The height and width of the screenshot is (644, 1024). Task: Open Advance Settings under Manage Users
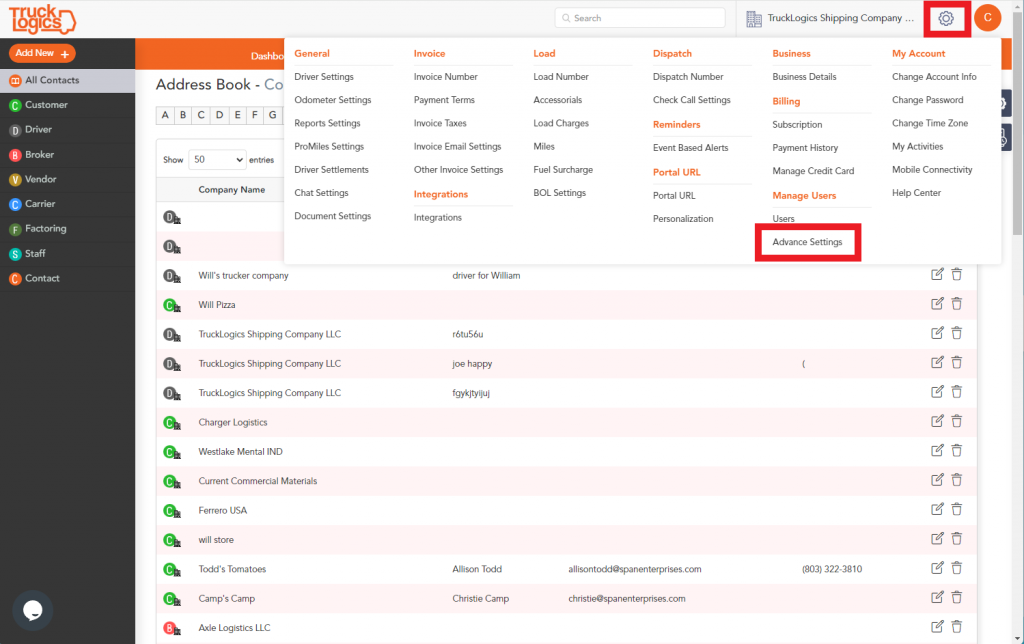(807, 242)
